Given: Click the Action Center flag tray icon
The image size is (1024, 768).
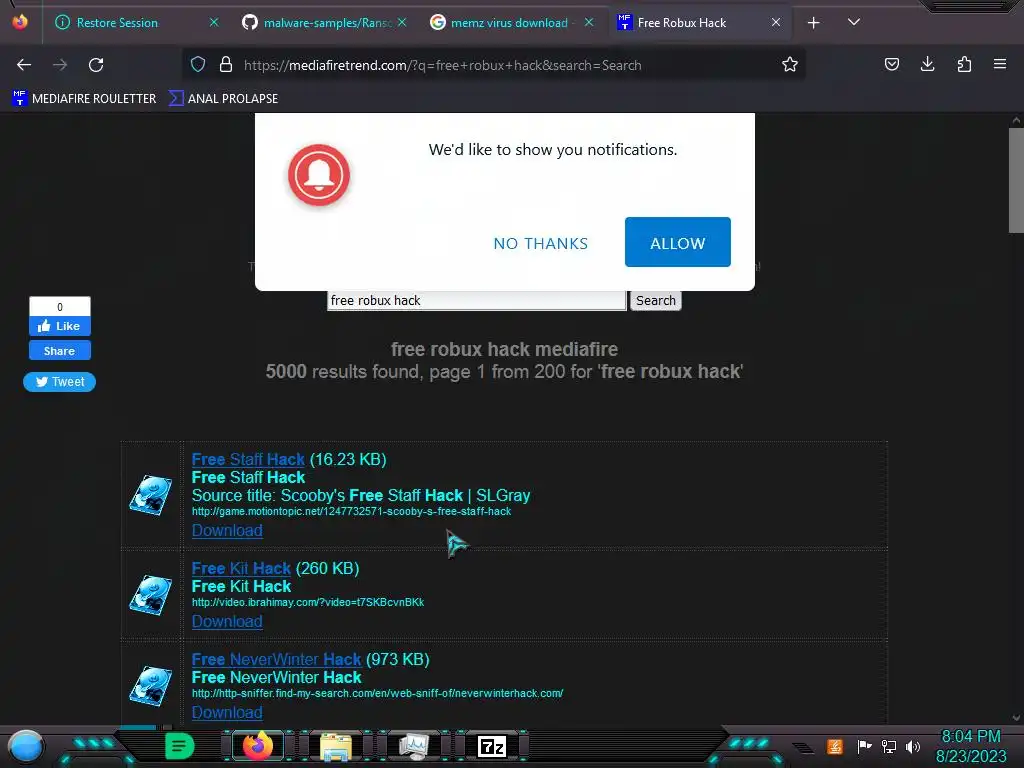Looking at the screenshot, I should [x=864, y=746].
